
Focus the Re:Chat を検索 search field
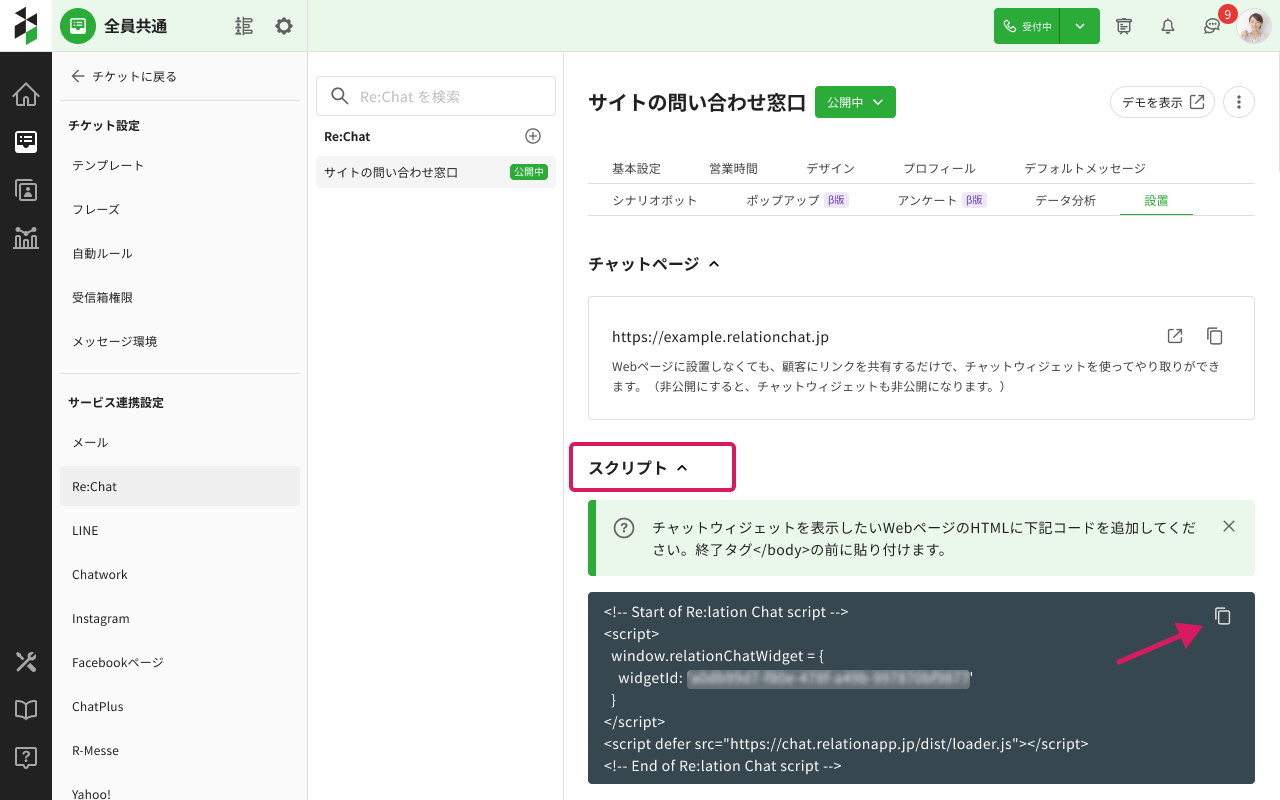pos(436,96)
